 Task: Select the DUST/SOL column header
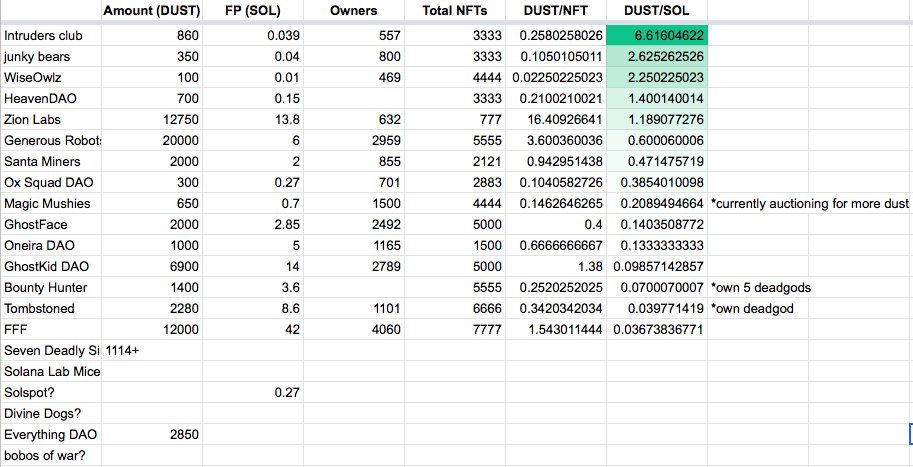point(657,10)
